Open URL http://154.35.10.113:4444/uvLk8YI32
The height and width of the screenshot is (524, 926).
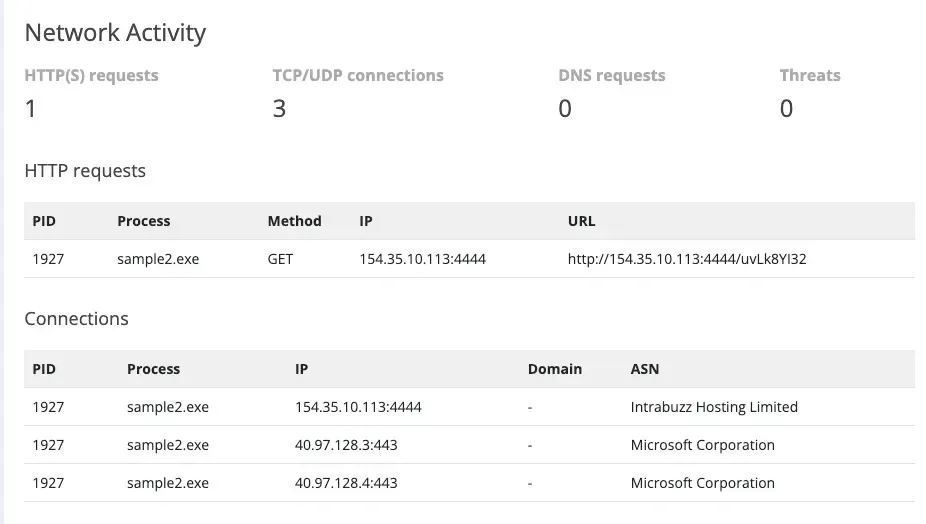[687, 259]
